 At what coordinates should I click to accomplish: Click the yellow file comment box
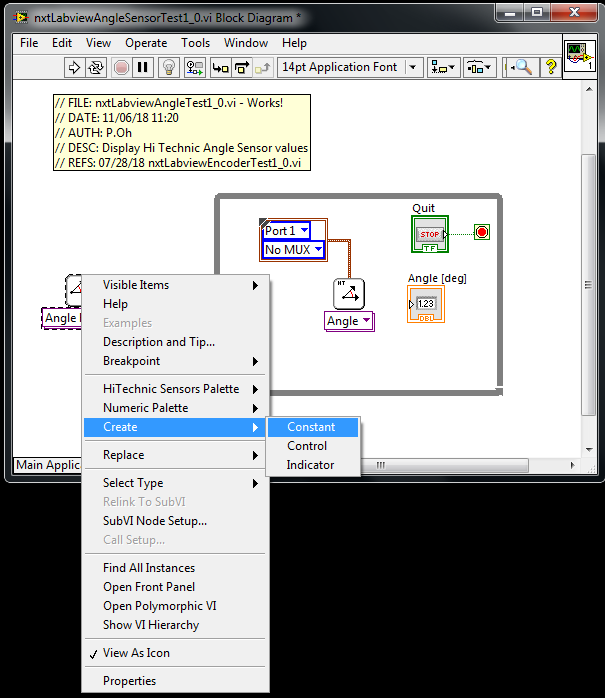click(182, 132)
